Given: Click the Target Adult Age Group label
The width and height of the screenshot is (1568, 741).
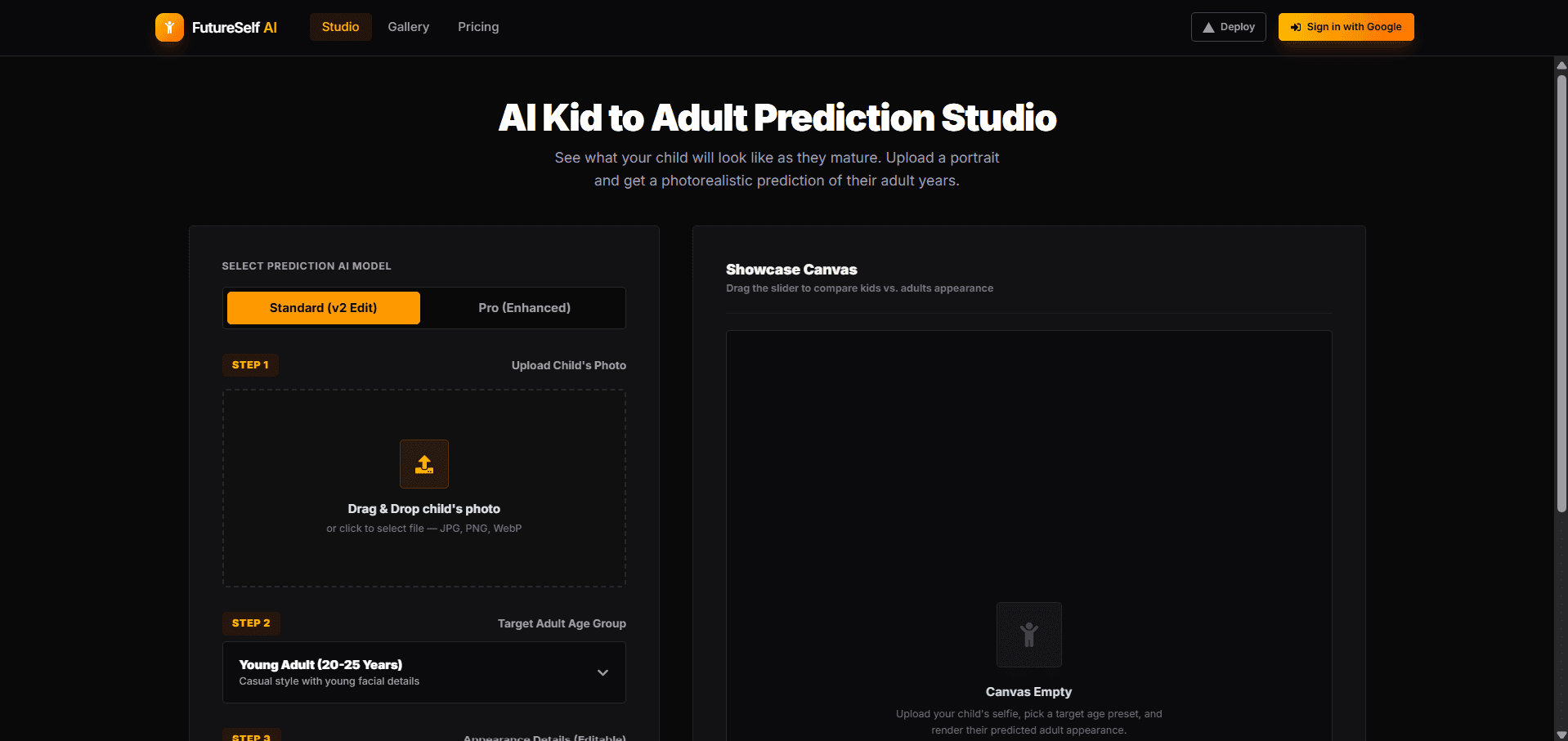Looking at the screenshot, I should [x=562, y=623].
